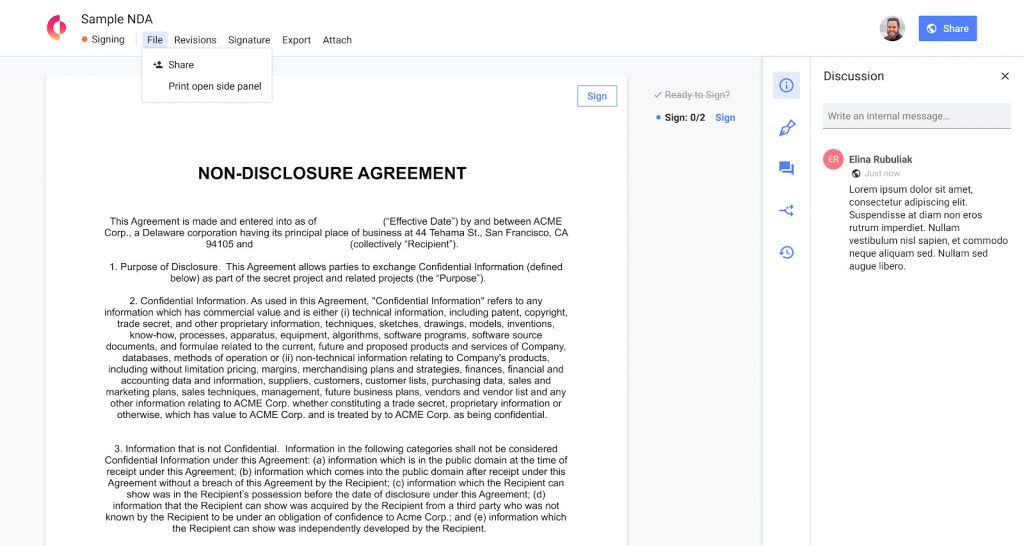The height and width of the screenshot is (546, 1024).
Task: Click the '1. Purpose of Disclosure' paragraph
Action: 336,272
